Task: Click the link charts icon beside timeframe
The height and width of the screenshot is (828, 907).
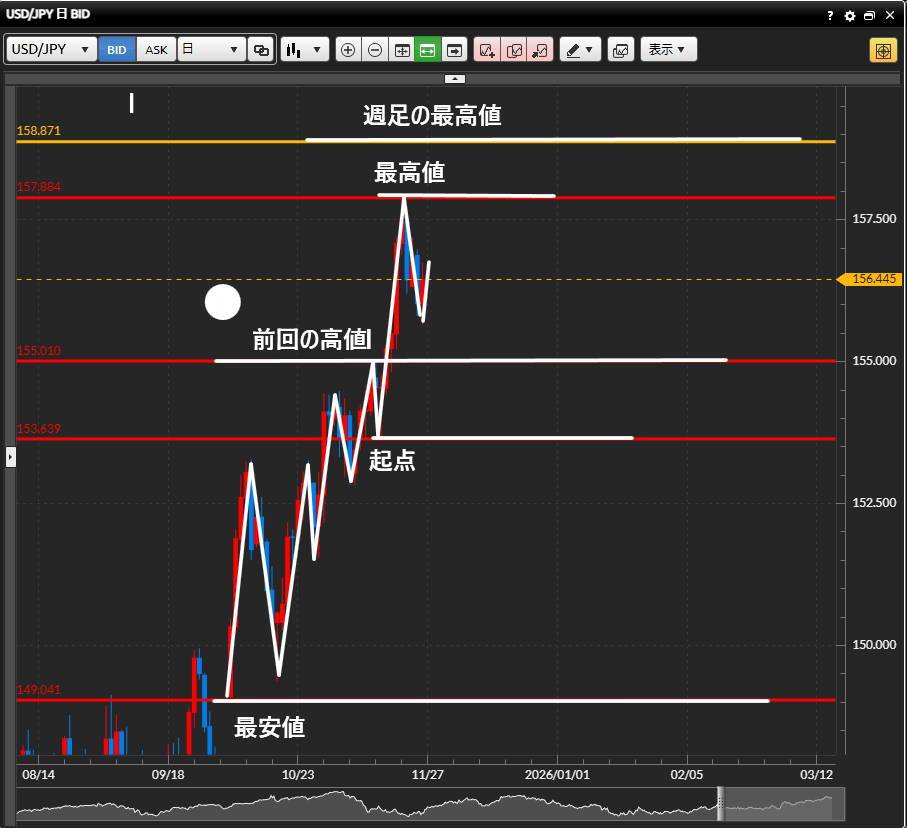Action: (x=261, y=50)
